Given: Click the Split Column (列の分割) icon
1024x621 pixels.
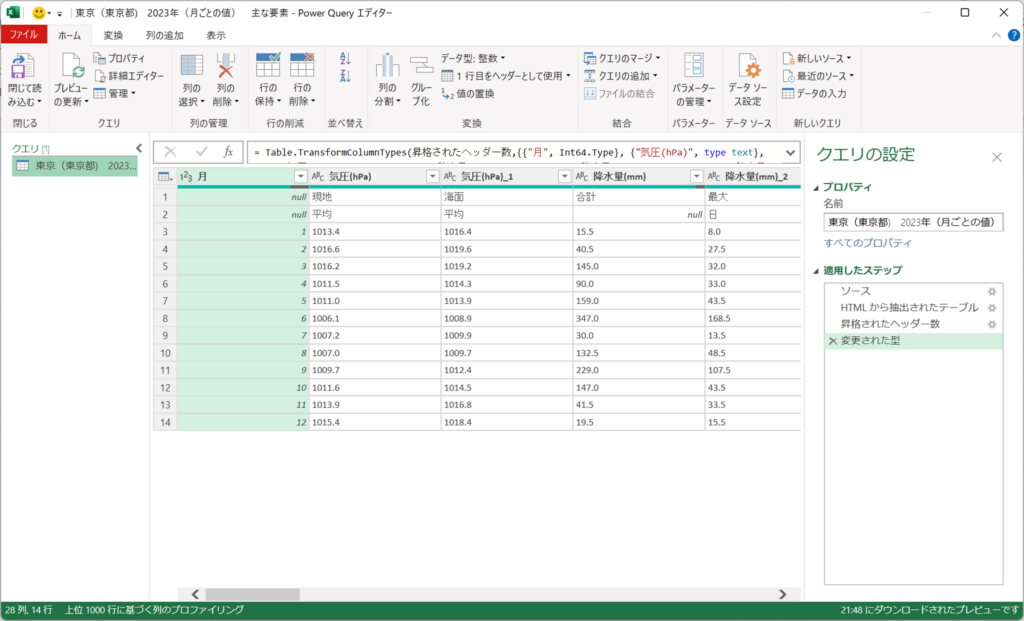Looking at the screenshot, I should tap(387, 65).
